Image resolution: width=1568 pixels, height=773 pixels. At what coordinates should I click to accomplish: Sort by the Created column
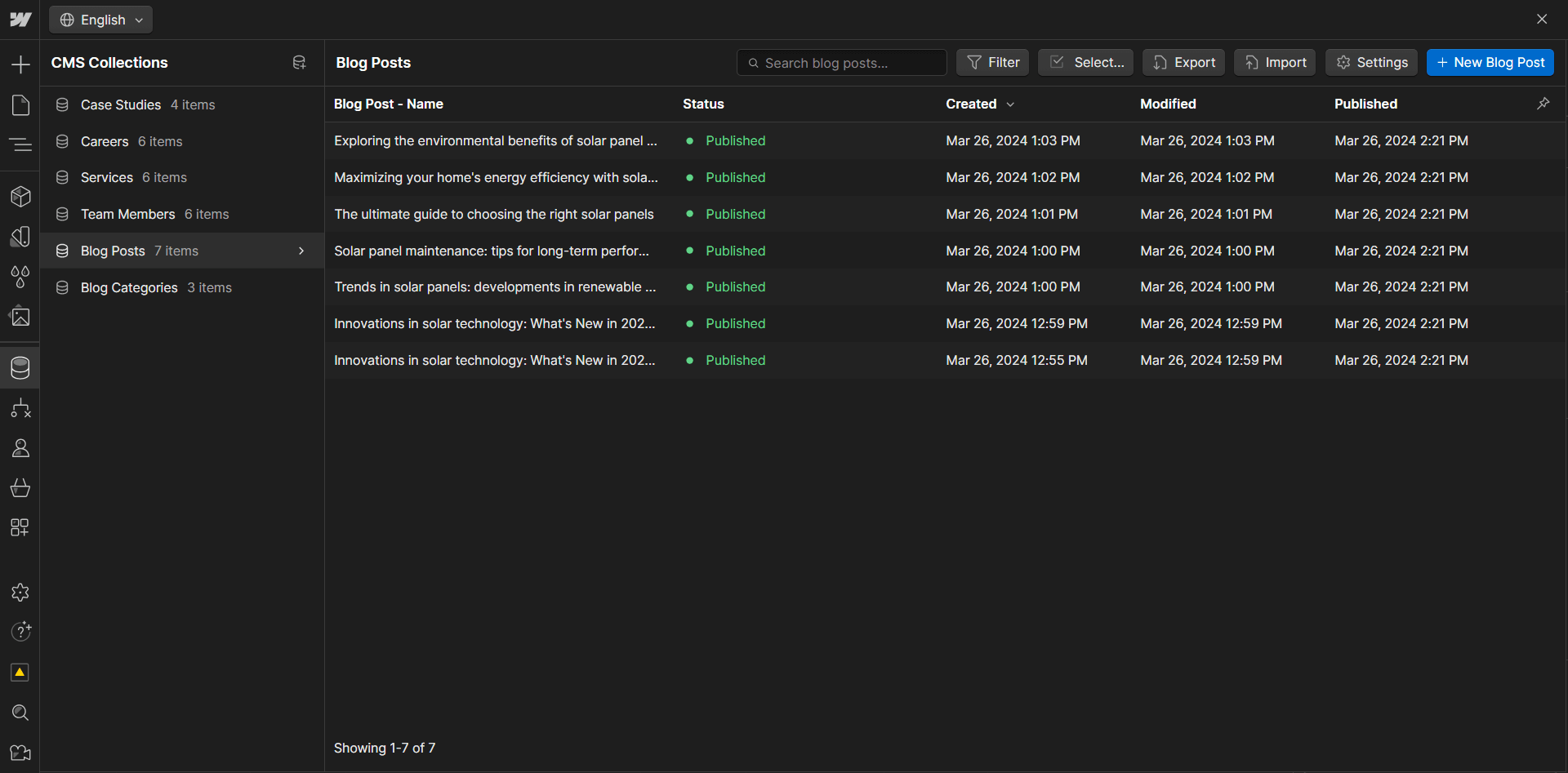[980, 104]
